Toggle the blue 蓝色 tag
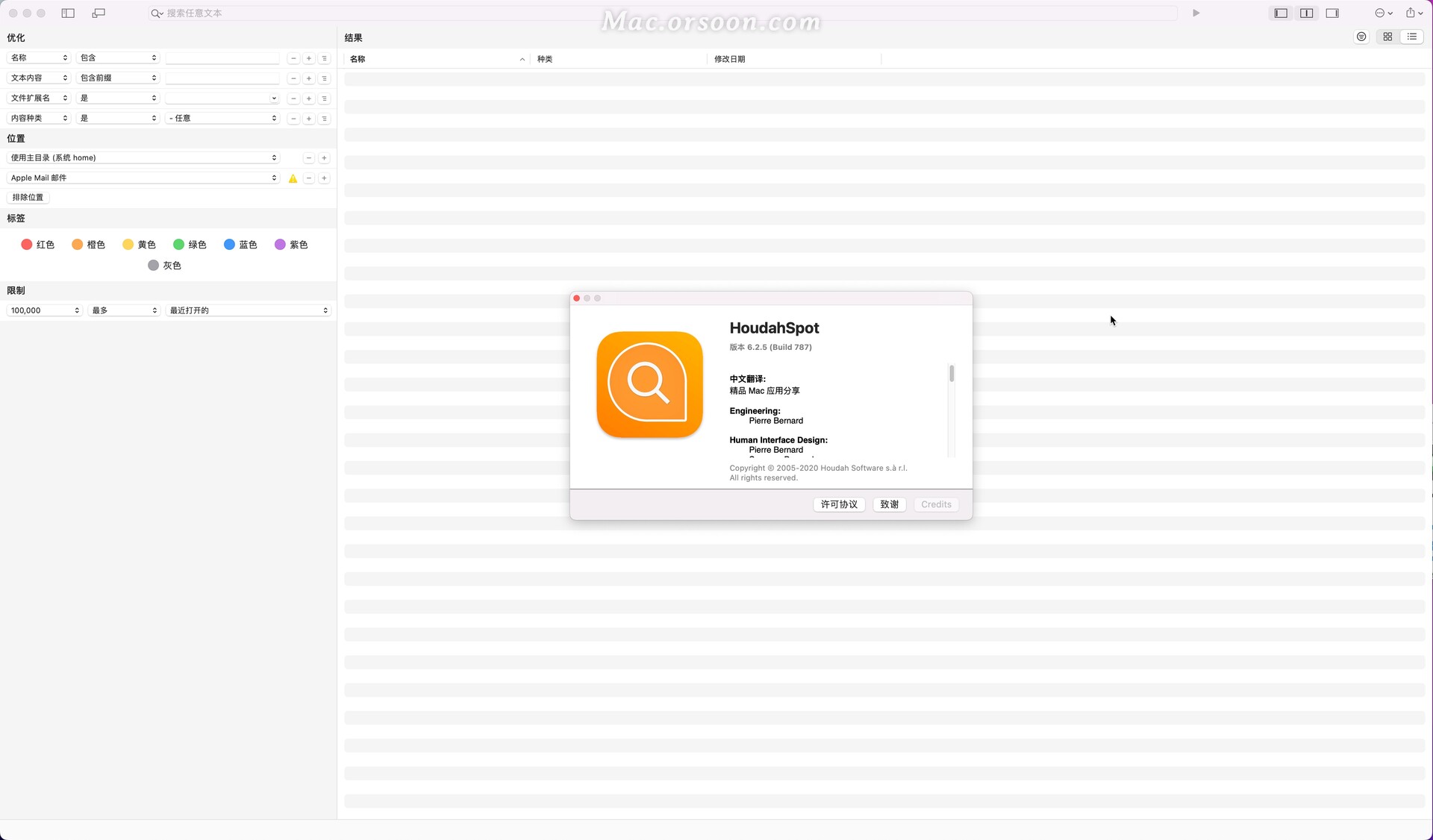Image resolution: width=1433 pixels, height=840 pixels. click(240, 245)
